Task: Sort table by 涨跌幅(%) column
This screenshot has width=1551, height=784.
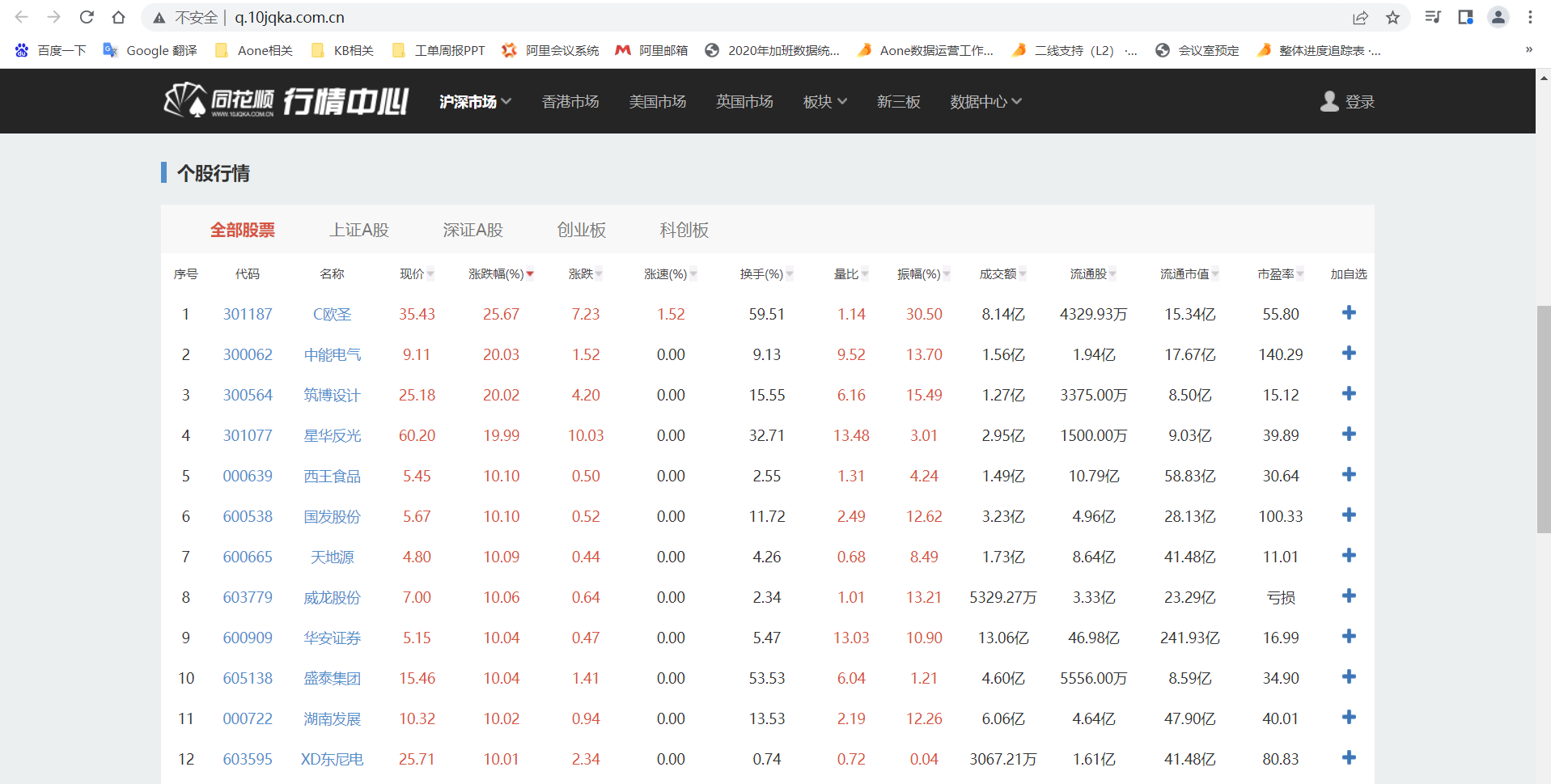Action: click(x=501, y=274)
